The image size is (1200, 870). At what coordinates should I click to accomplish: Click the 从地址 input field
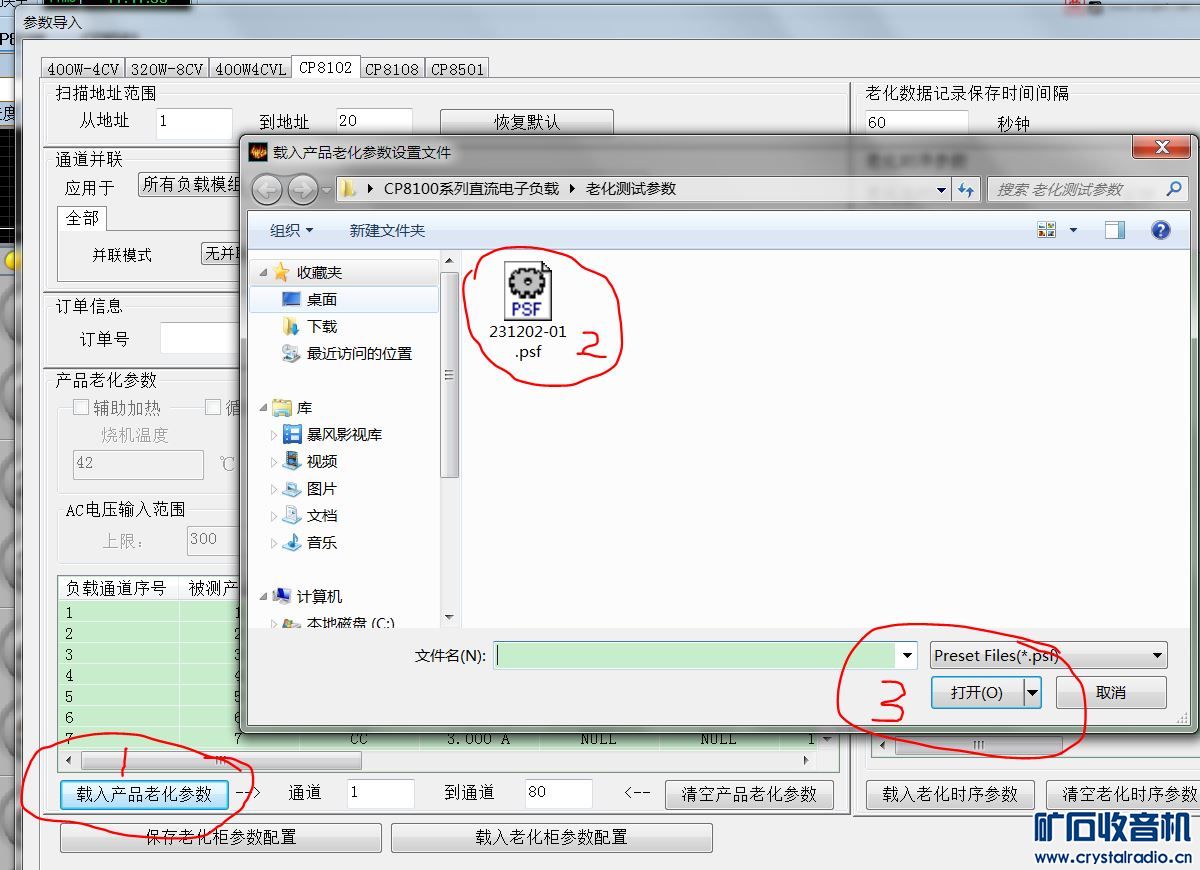(x=194, y=122)
